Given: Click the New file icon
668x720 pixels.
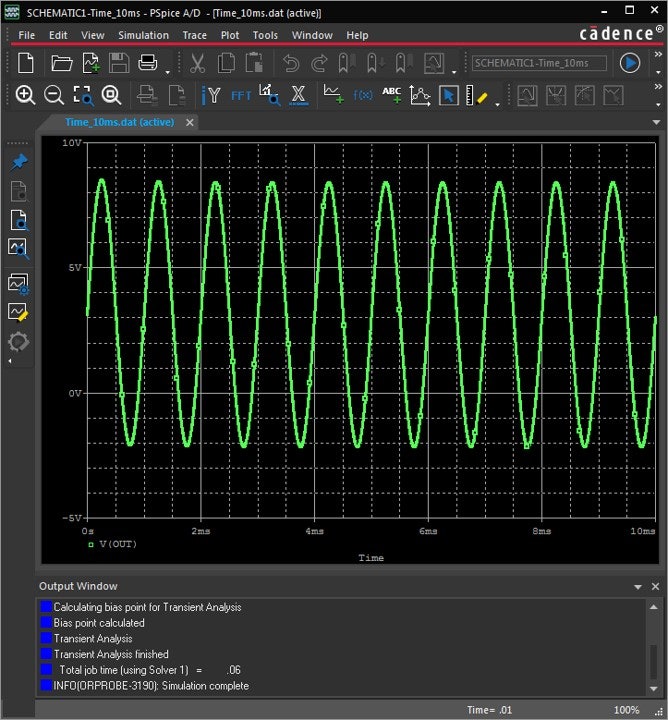Looking at the screenshot, I should pos(25,62).
